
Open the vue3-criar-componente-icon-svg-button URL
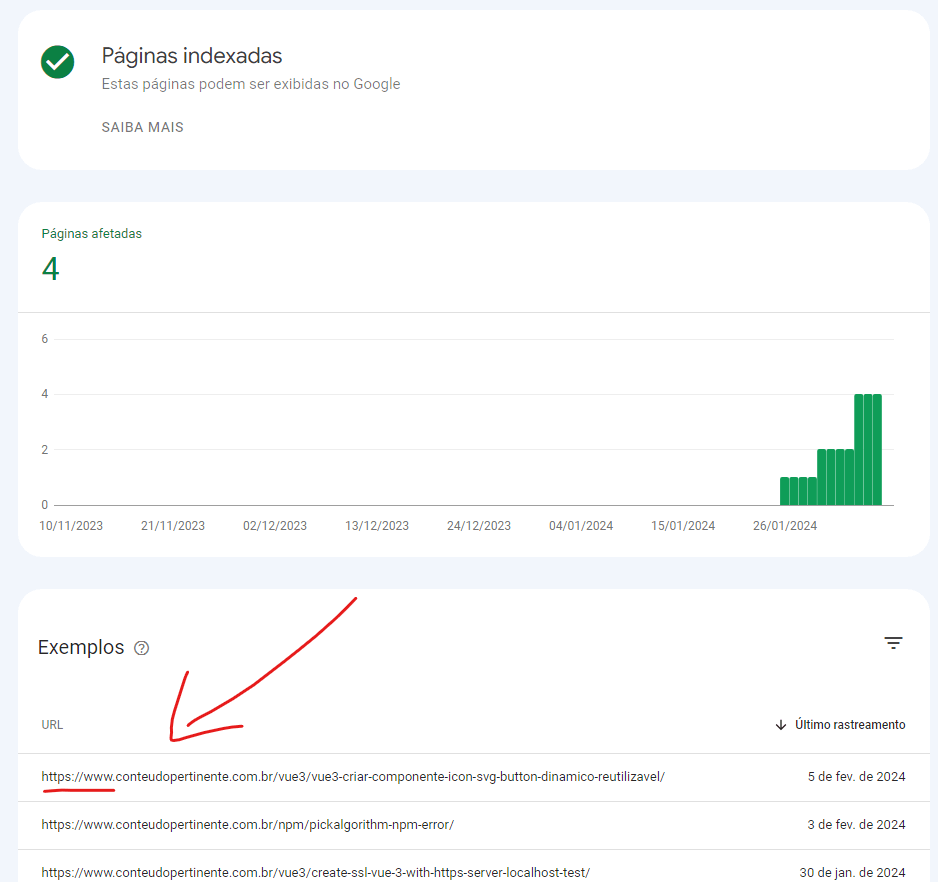353,775
